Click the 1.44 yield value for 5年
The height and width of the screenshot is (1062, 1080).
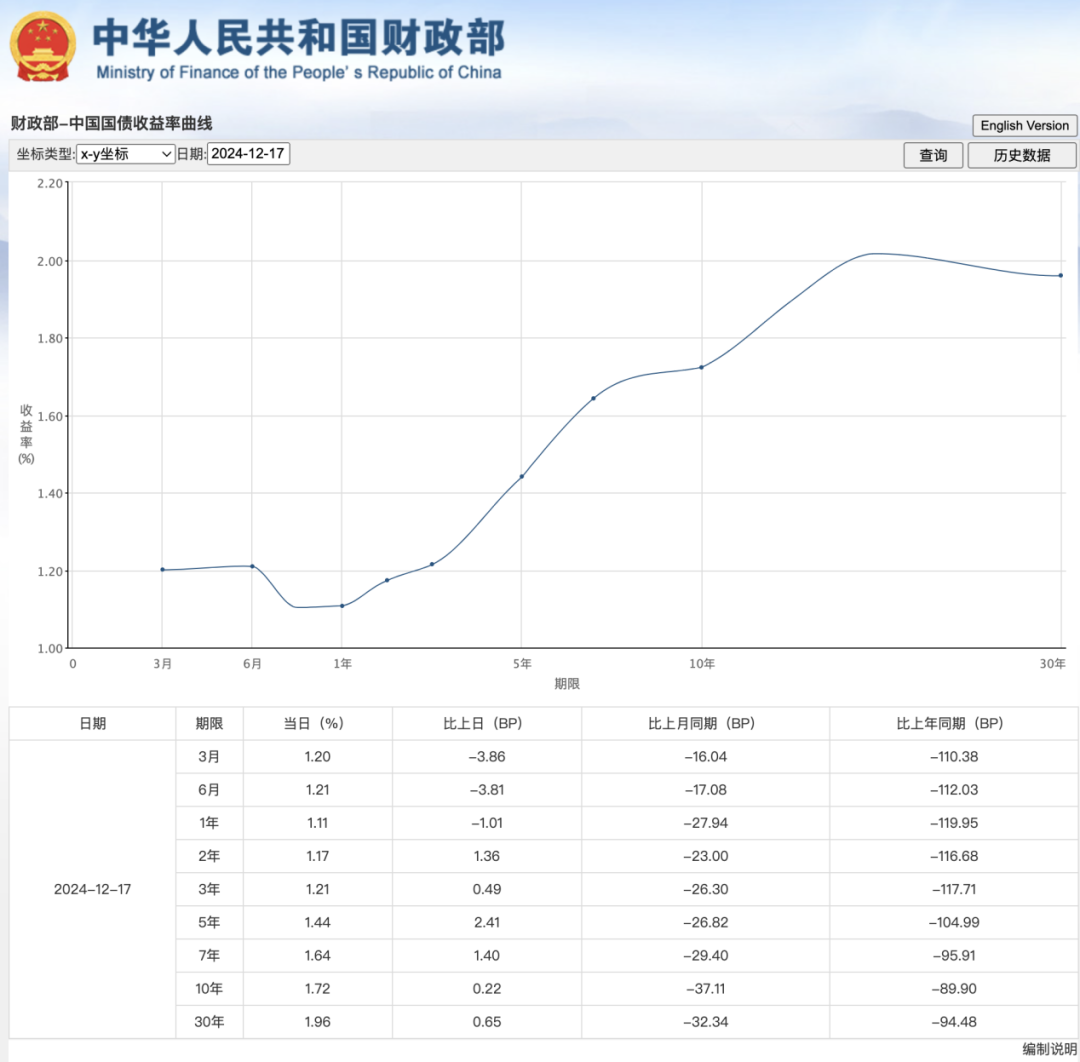318,922
